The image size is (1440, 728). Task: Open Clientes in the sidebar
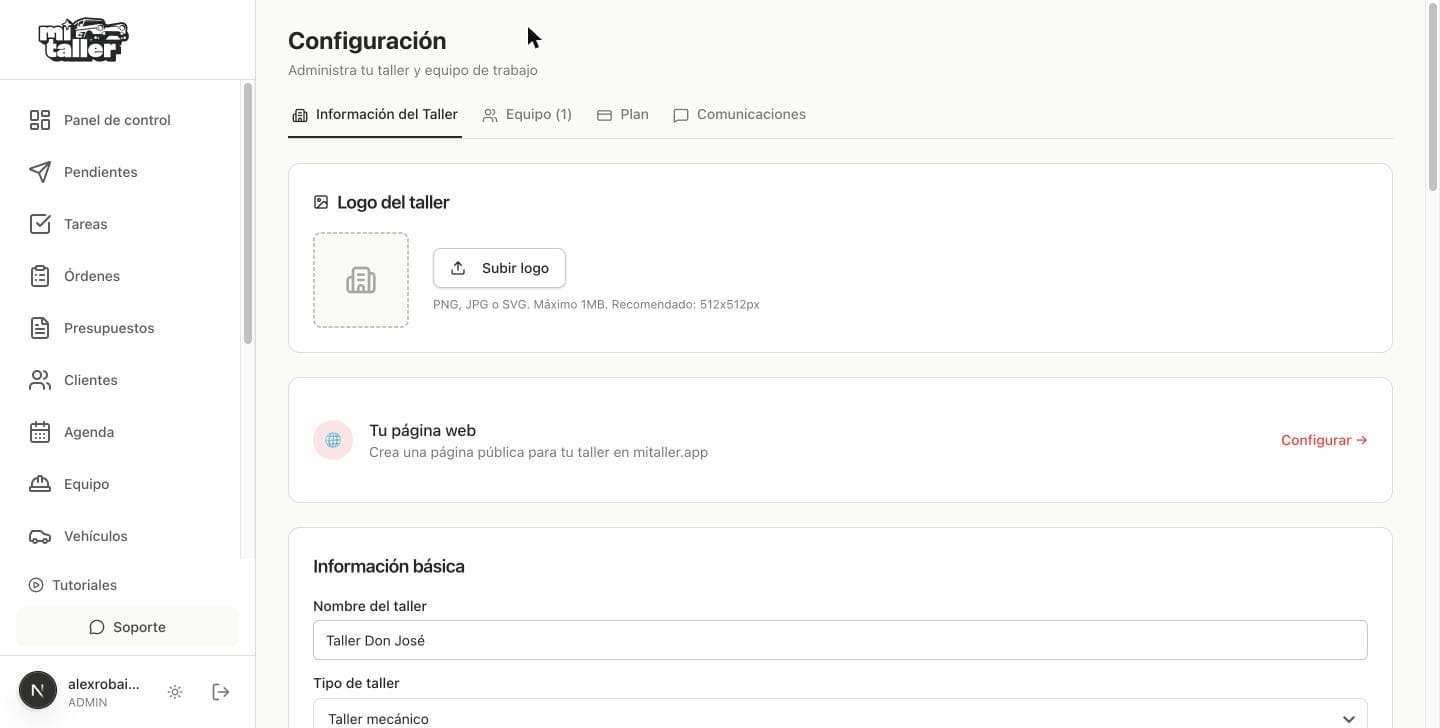(x=120, y=380)
